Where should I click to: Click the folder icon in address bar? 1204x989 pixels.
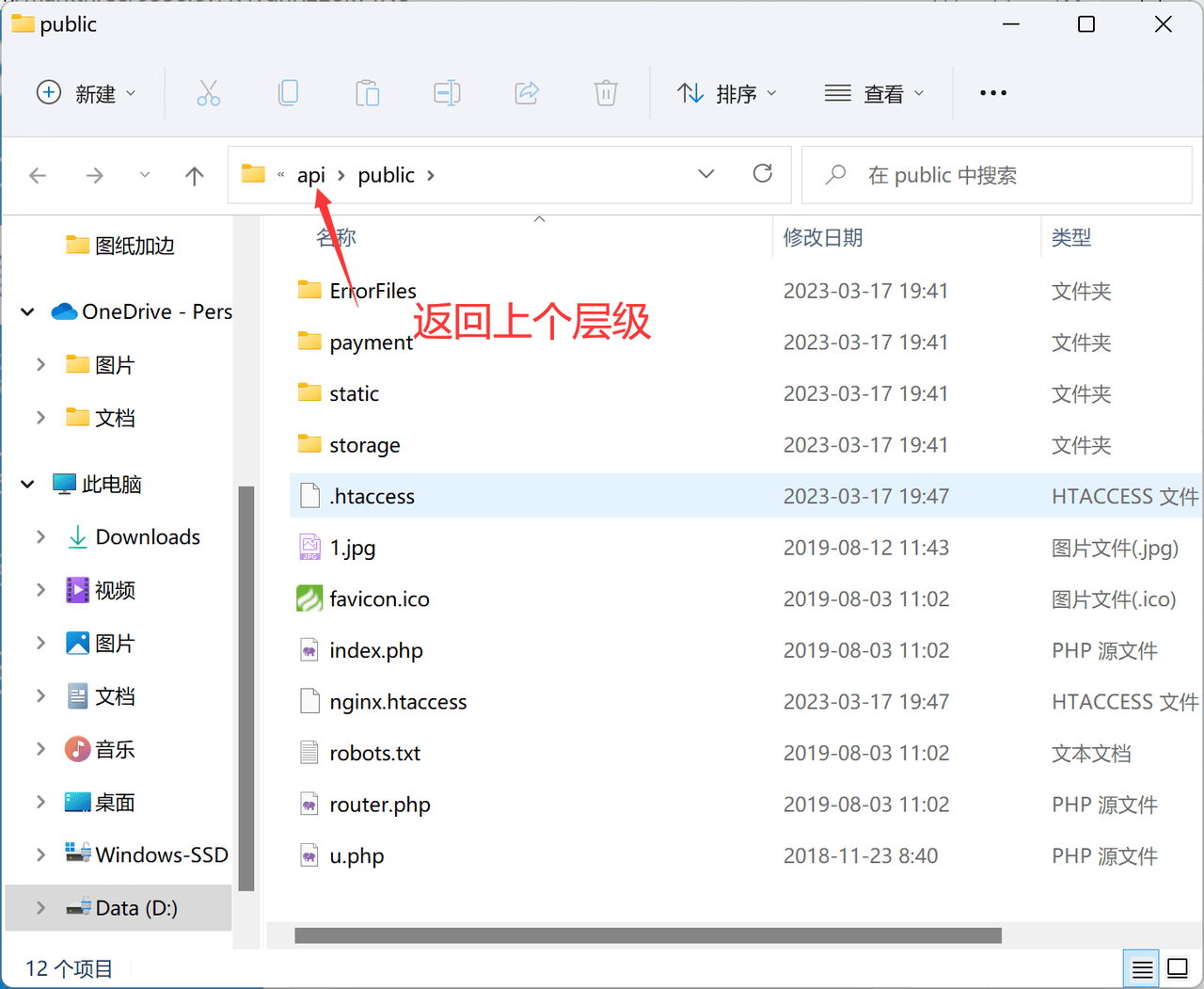(253, 174)
